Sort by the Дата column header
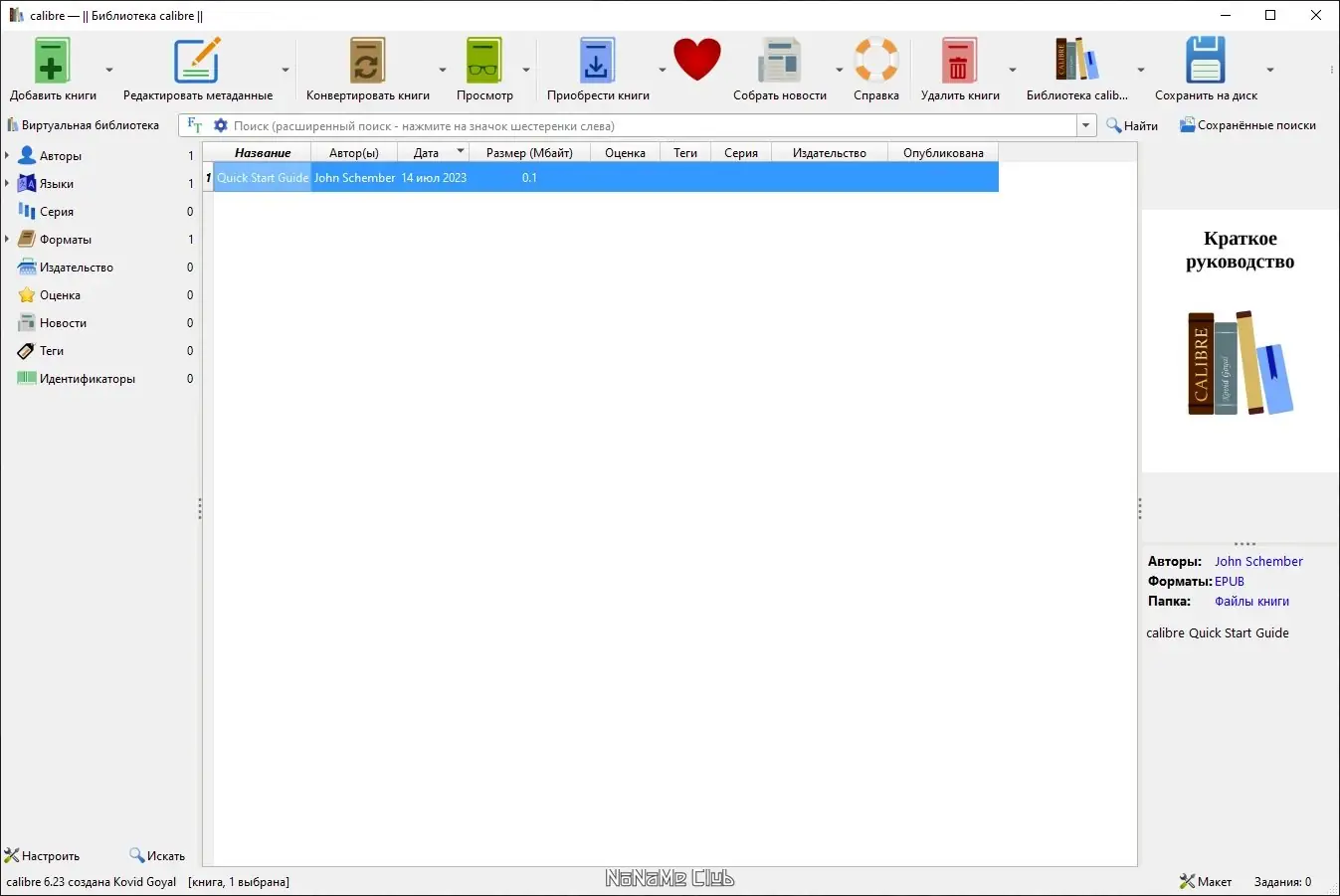1340x896 pixels. 434,152
